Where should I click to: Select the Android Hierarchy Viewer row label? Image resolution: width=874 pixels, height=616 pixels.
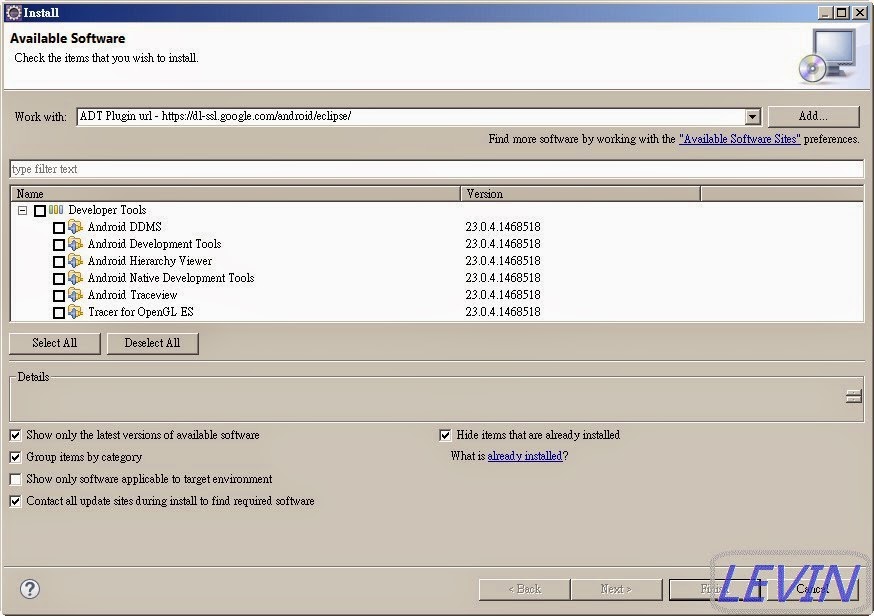click(149, 261)
